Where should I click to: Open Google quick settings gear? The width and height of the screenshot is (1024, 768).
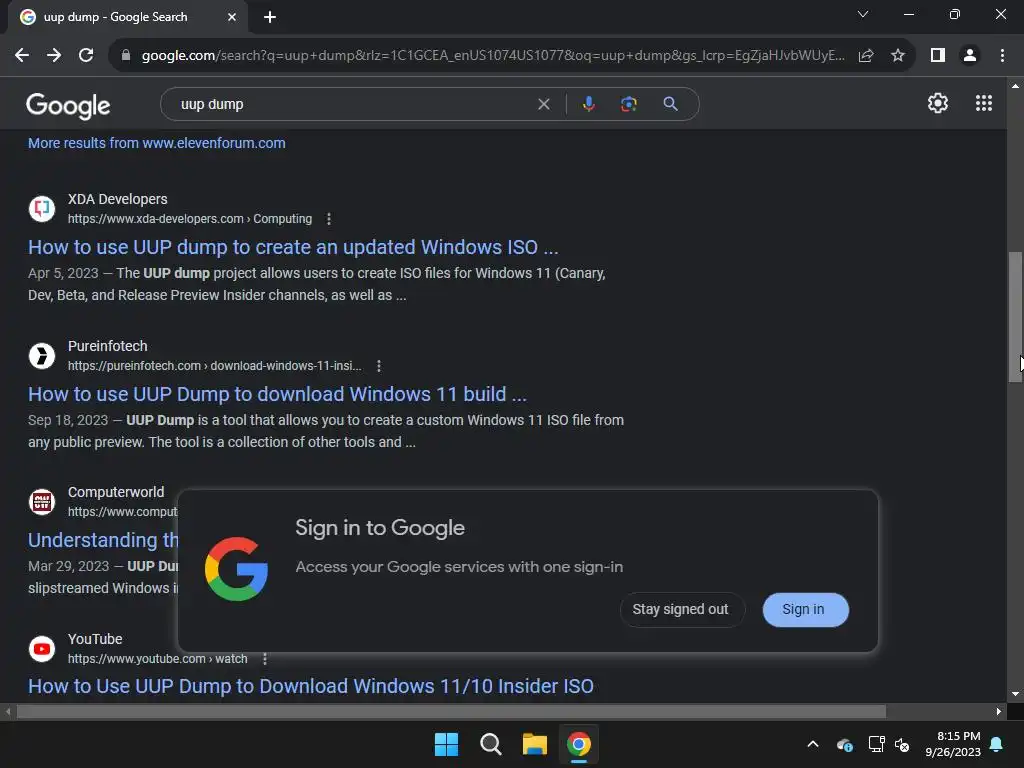(938, 103)
